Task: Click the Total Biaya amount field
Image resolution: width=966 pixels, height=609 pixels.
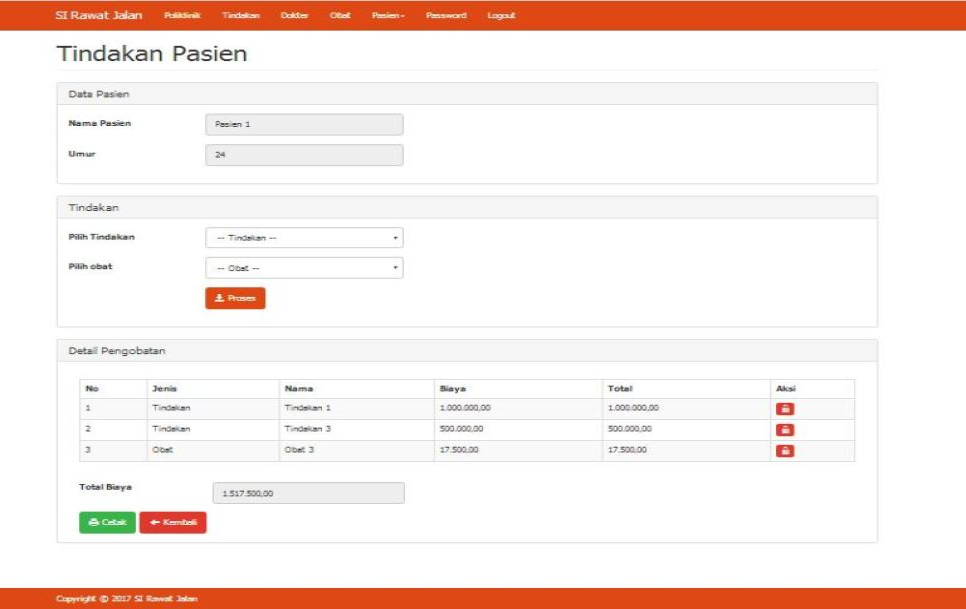Action: 310,494
